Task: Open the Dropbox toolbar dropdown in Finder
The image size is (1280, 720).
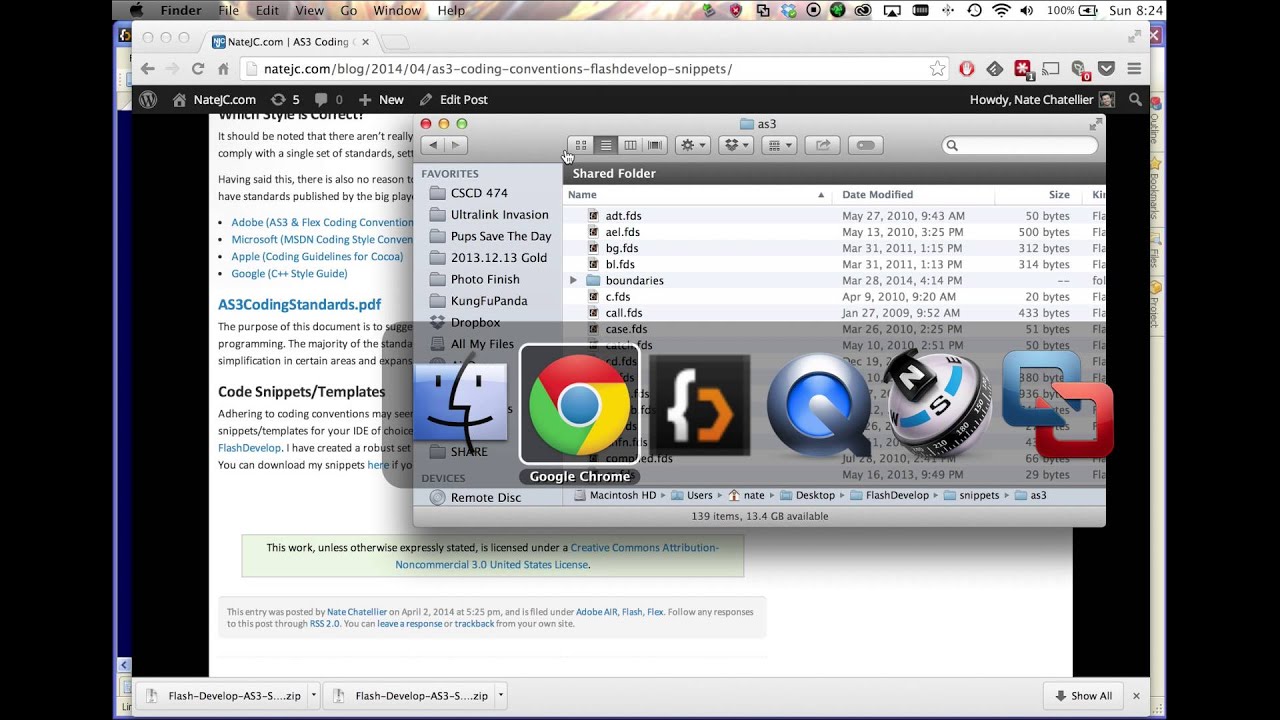Action: pos(735,145)
